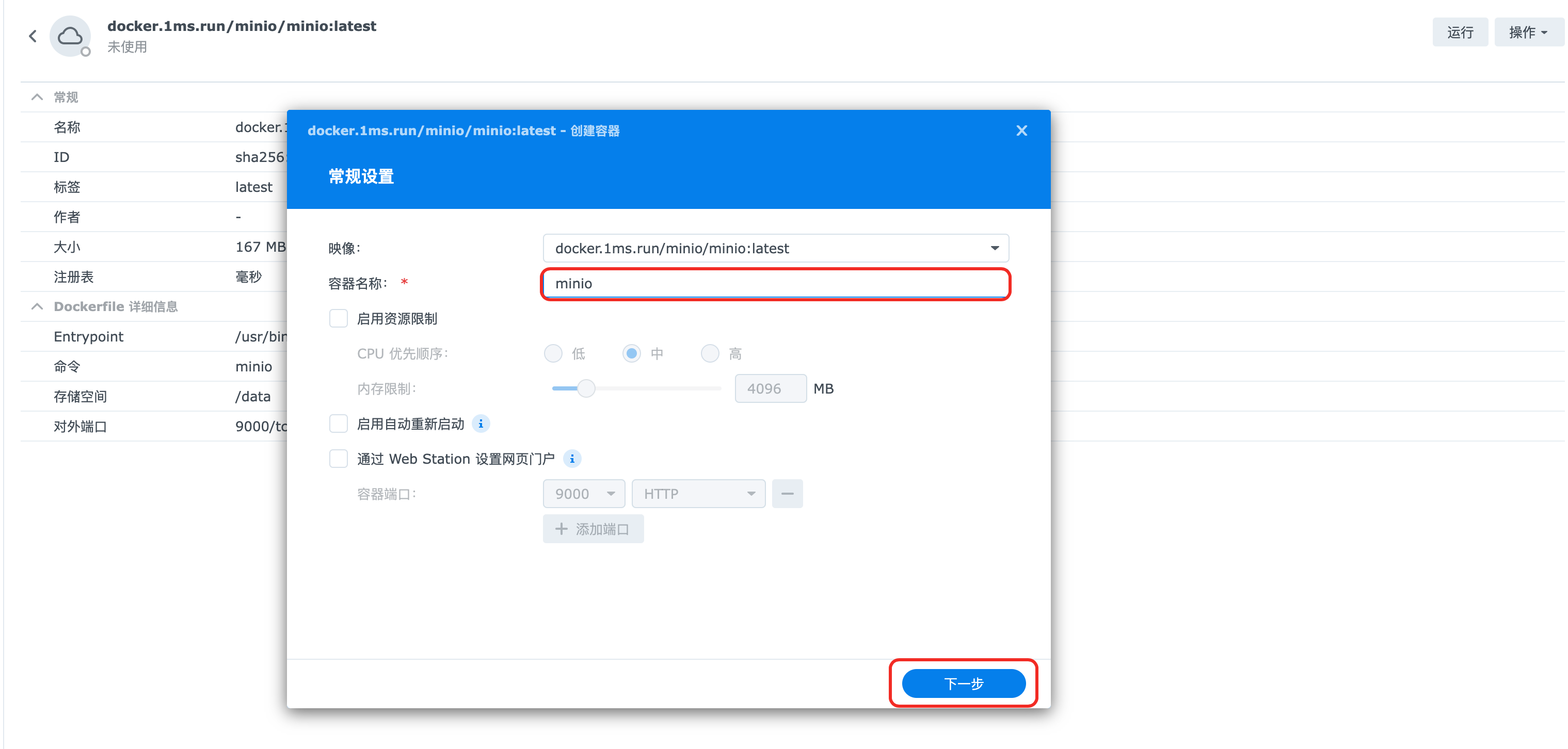Click the 4096 memory limit field
Viewport: 1568px width, 749px height.
pyautogui.click(x=770, y=389)
